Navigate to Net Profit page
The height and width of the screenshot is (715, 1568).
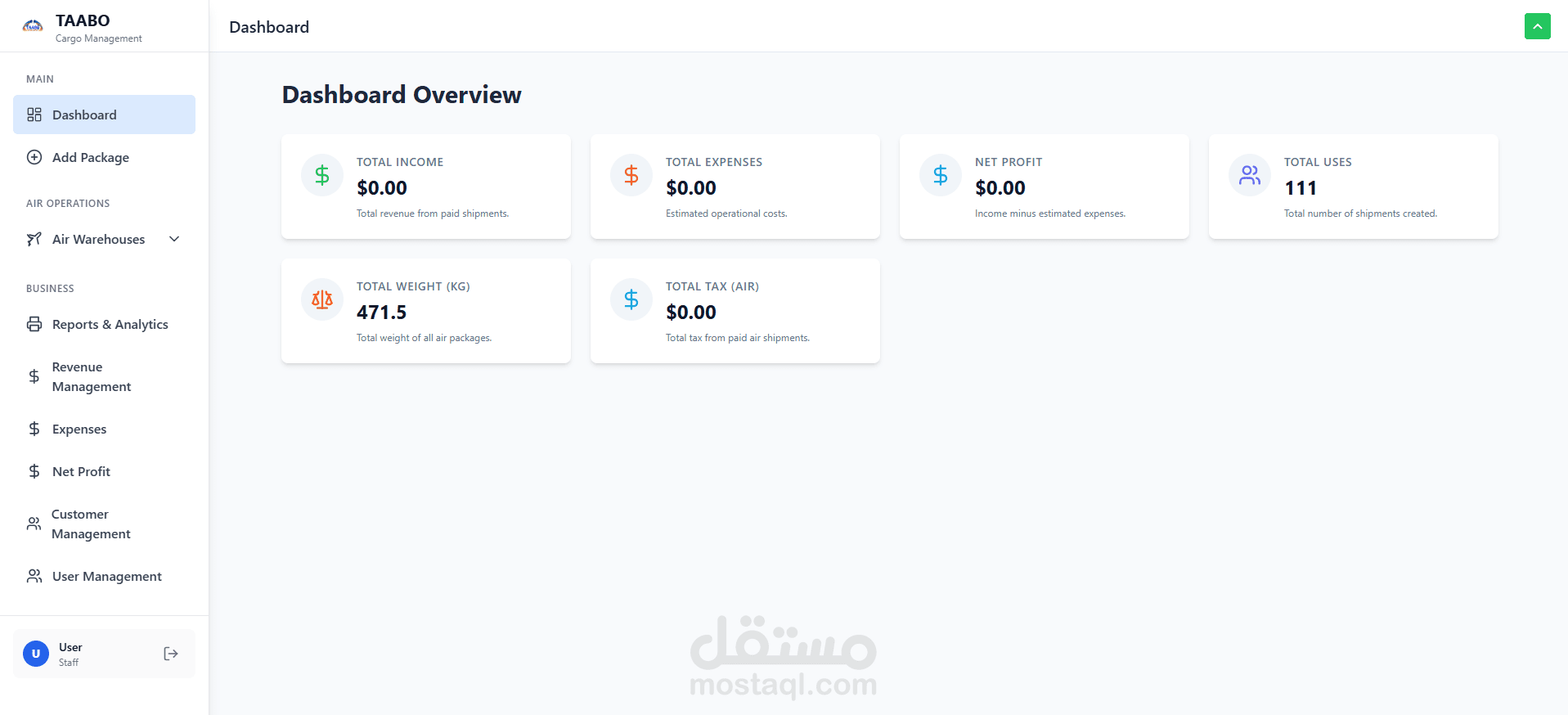(104, 471)
